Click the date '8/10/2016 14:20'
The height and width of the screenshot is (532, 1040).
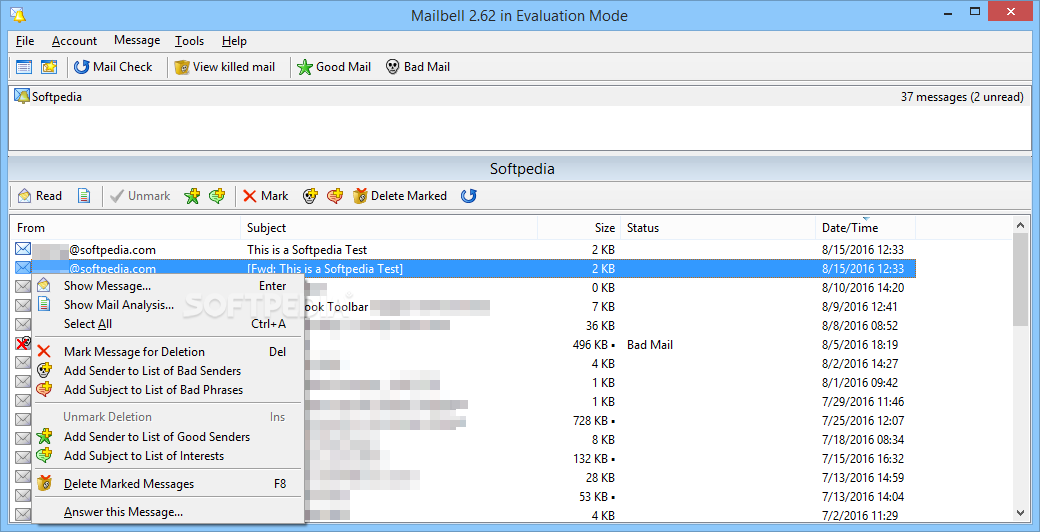point(863,288)
